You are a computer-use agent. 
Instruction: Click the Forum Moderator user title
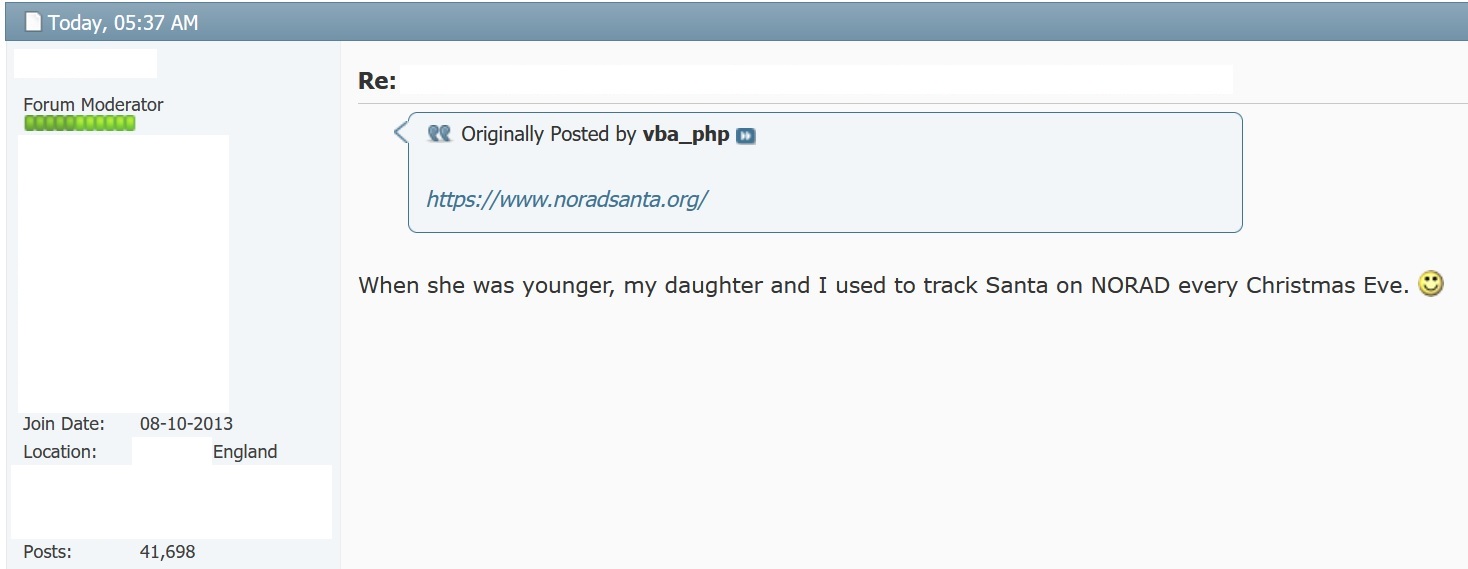pyautogui.click(x=93, y=104)
